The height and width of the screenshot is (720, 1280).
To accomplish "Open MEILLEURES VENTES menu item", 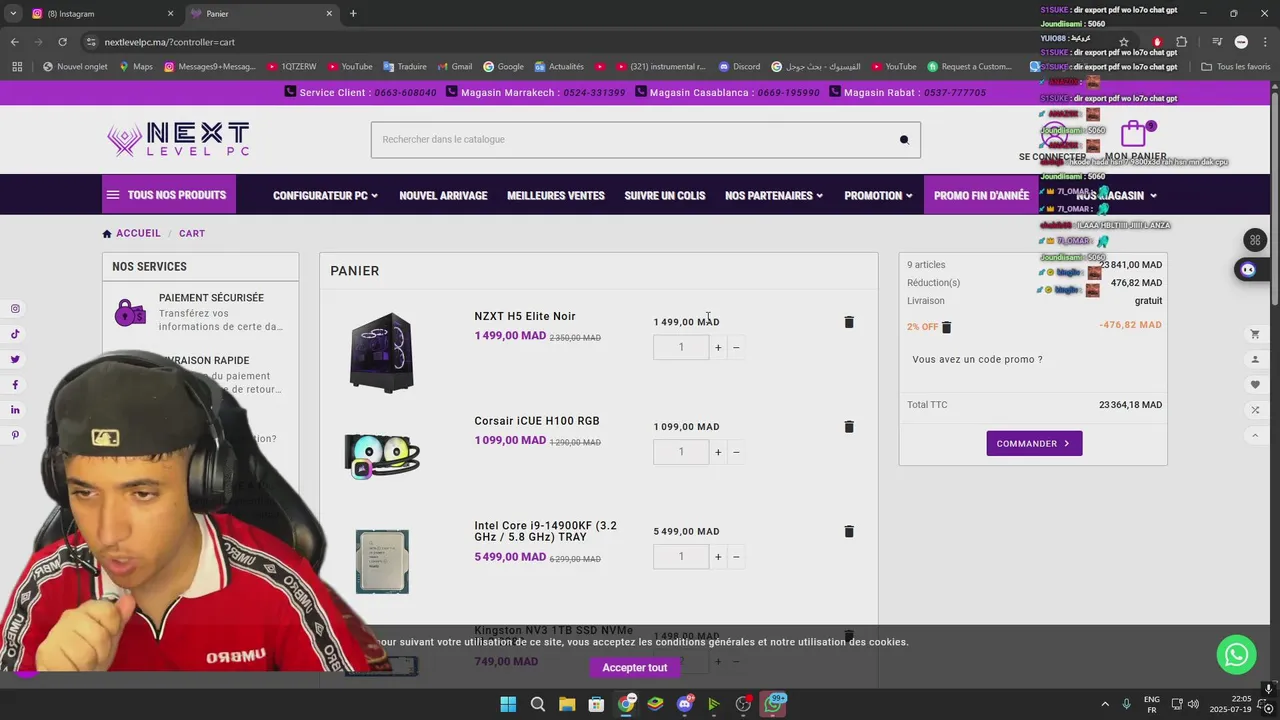I will coord(556,196).
